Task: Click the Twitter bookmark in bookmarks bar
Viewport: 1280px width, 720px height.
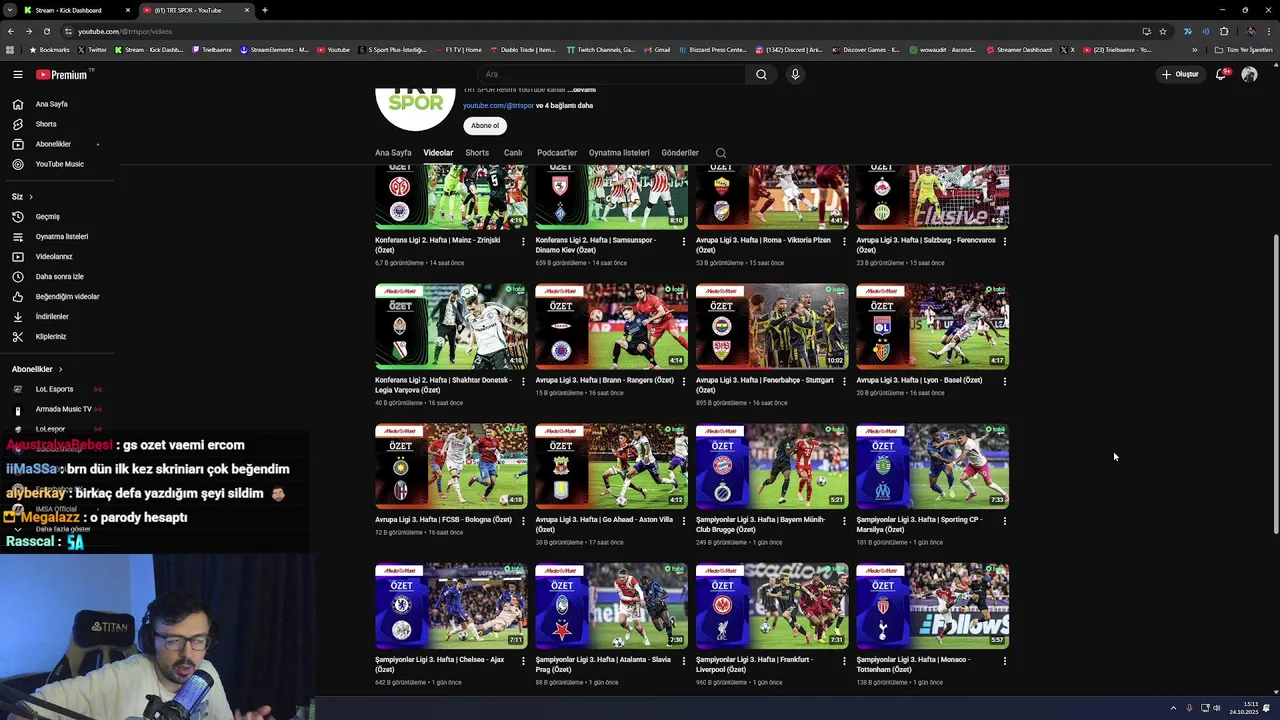Action: point(93,49)
